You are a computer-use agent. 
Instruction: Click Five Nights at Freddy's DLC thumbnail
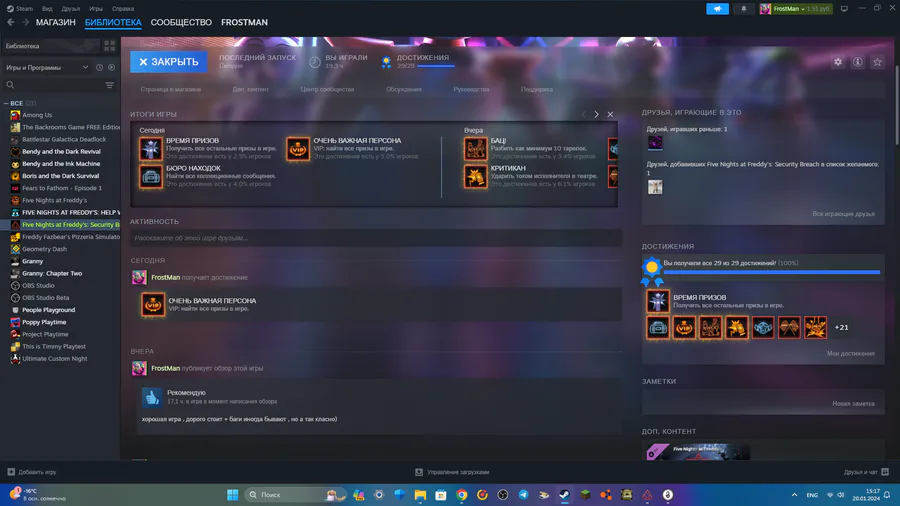698,451
